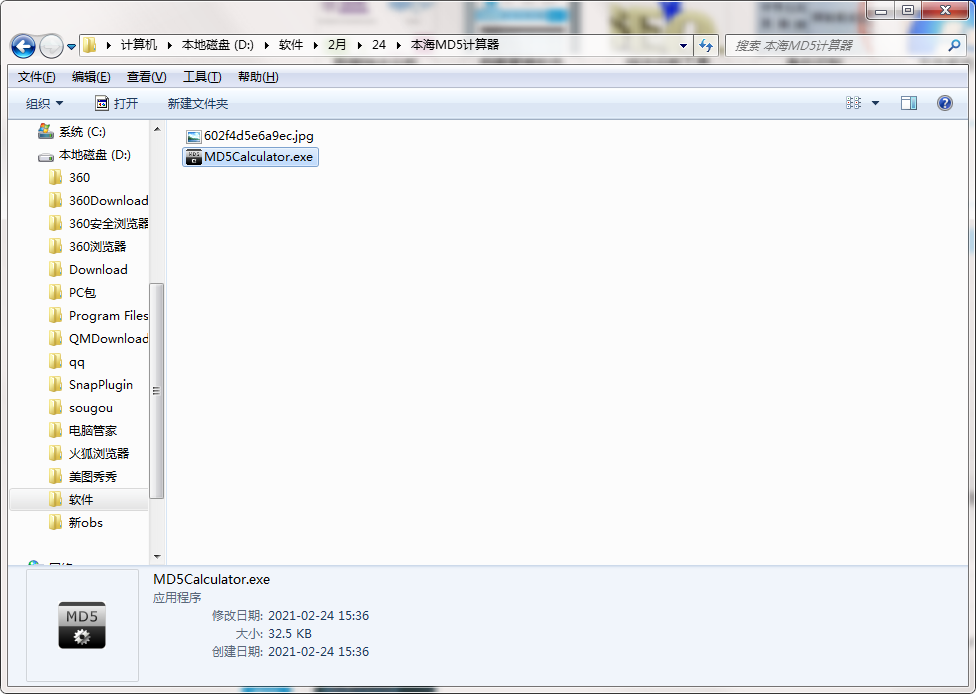Screen dimensions: 976x694
Task: Select the 602f4d5e6a9ec.jpg image file icon
Action: (194, 136)
